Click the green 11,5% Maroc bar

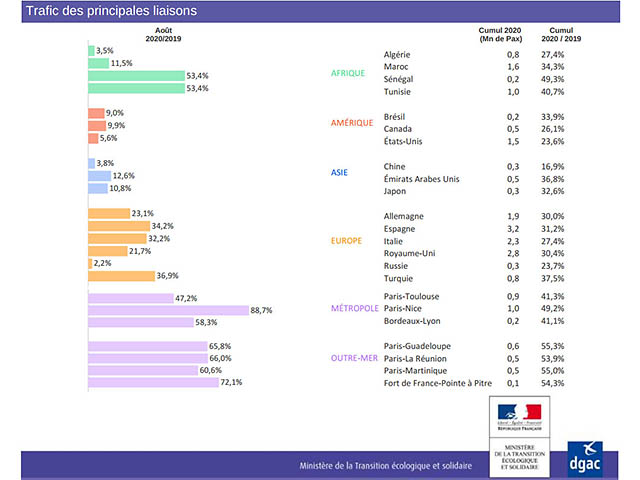(x=98, y=63)
